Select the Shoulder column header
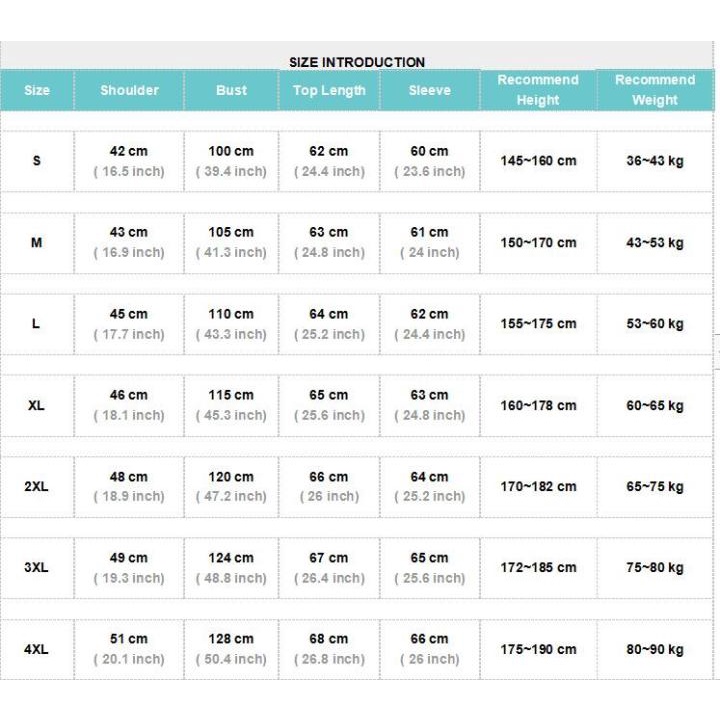 (129, 90)
